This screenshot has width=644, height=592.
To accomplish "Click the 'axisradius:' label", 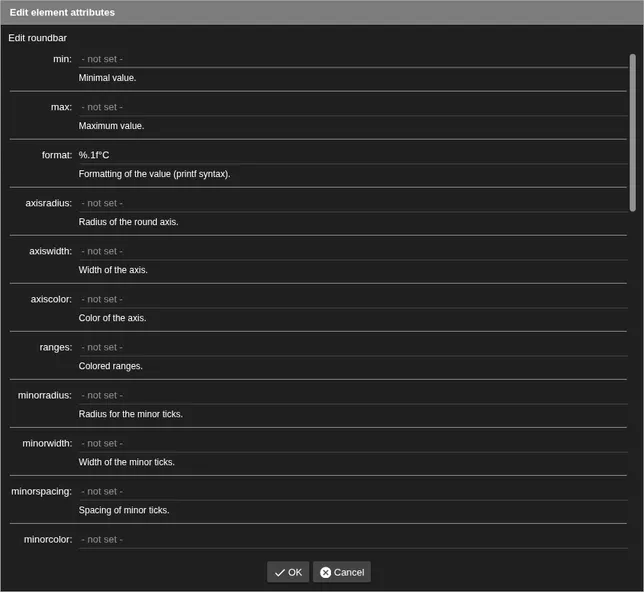I will 48,203.
